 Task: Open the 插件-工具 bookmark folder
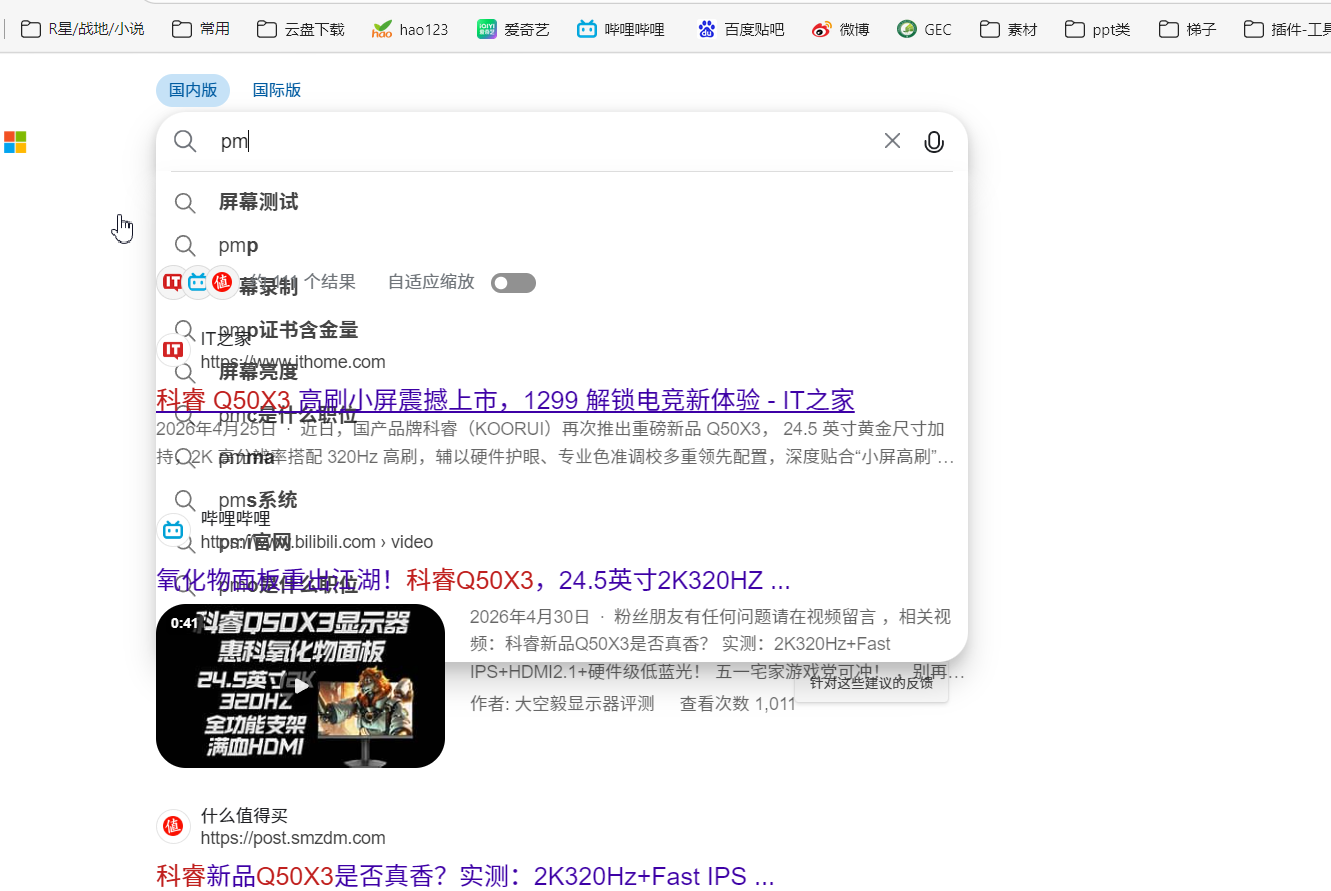(x=1286, y=29)
